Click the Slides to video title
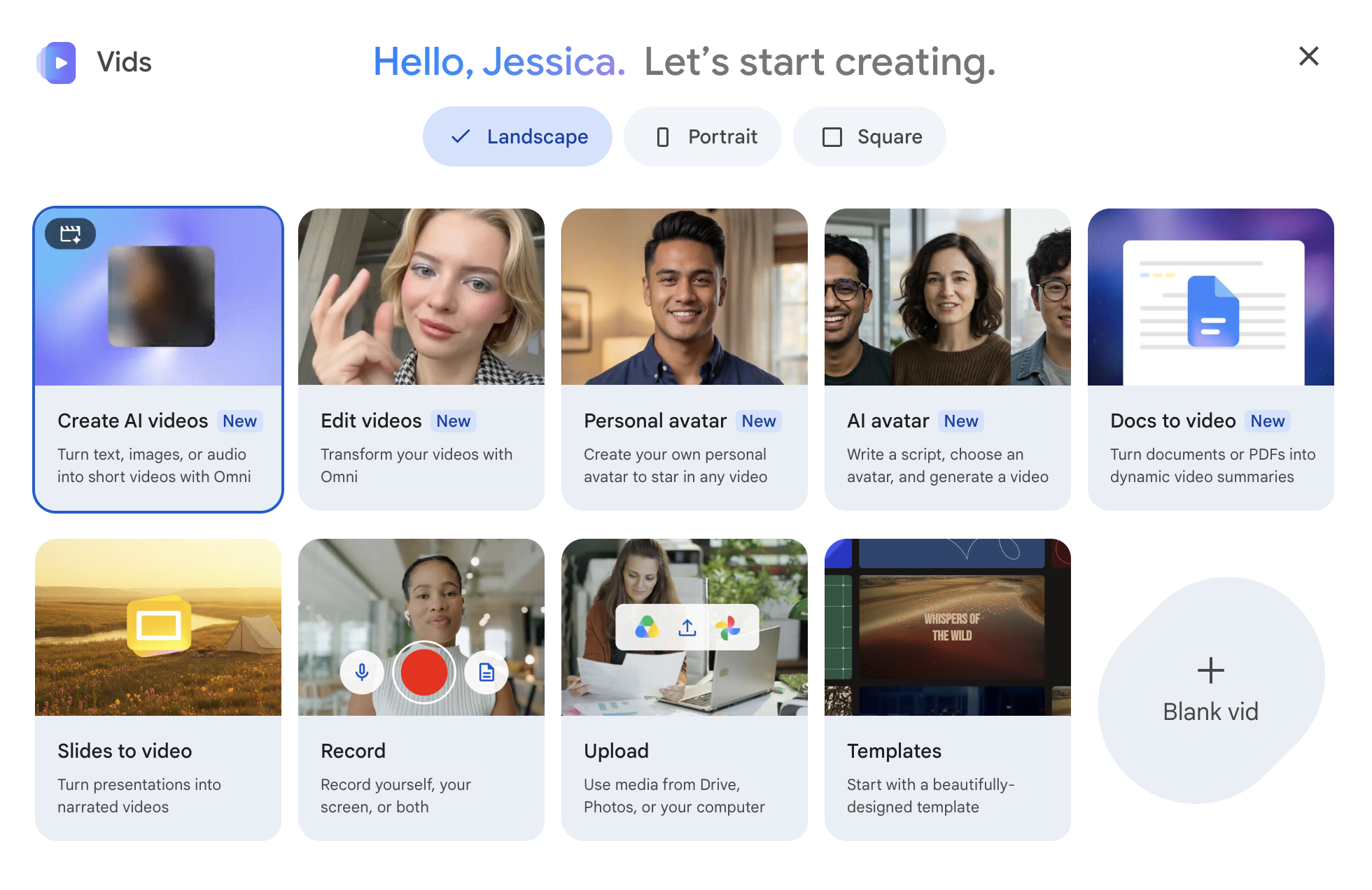 [125, 751]
